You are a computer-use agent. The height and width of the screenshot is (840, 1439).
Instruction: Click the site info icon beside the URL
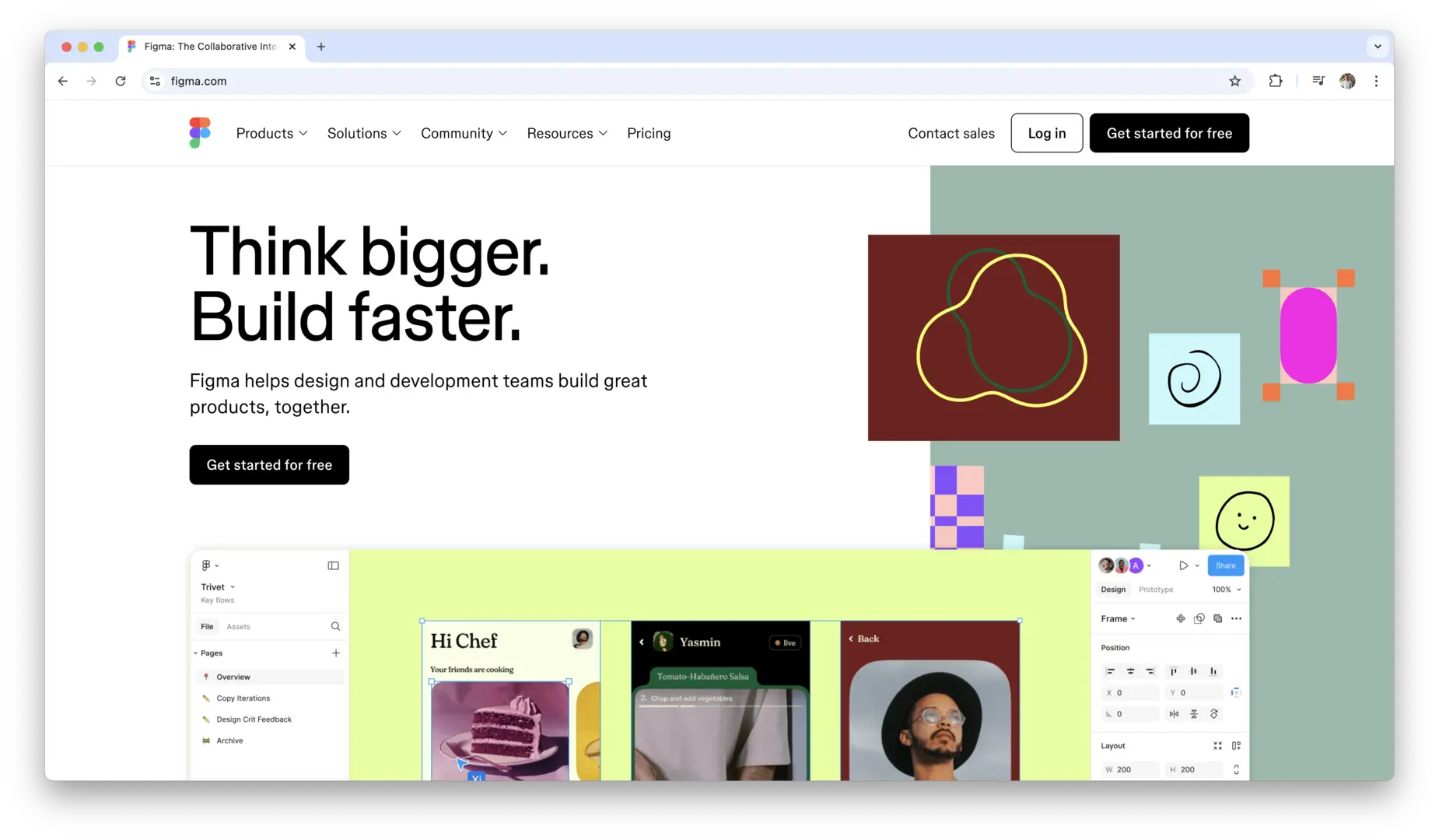pyautogui.click(x=156, y=81)
